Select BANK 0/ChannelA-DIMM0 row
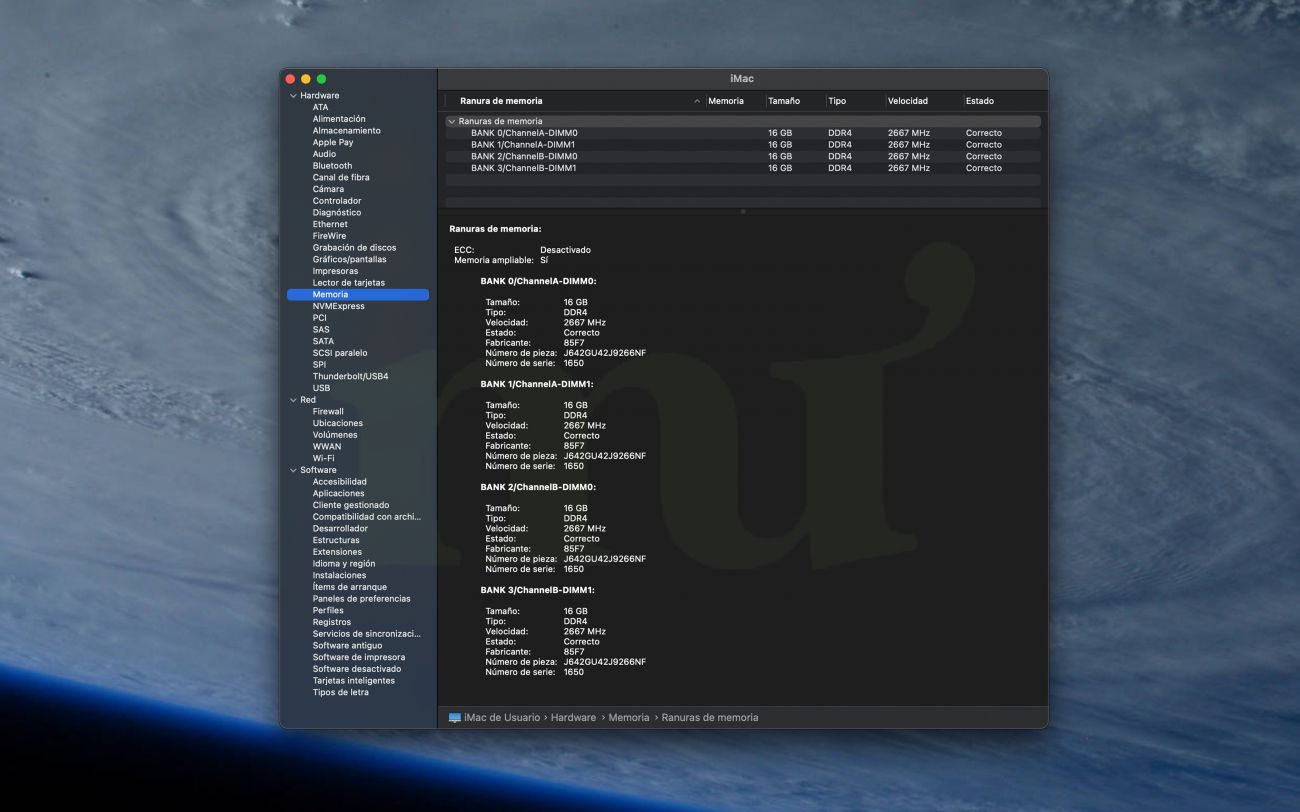The height and width of the screenshot is (812, 1300). click(524, 133)
